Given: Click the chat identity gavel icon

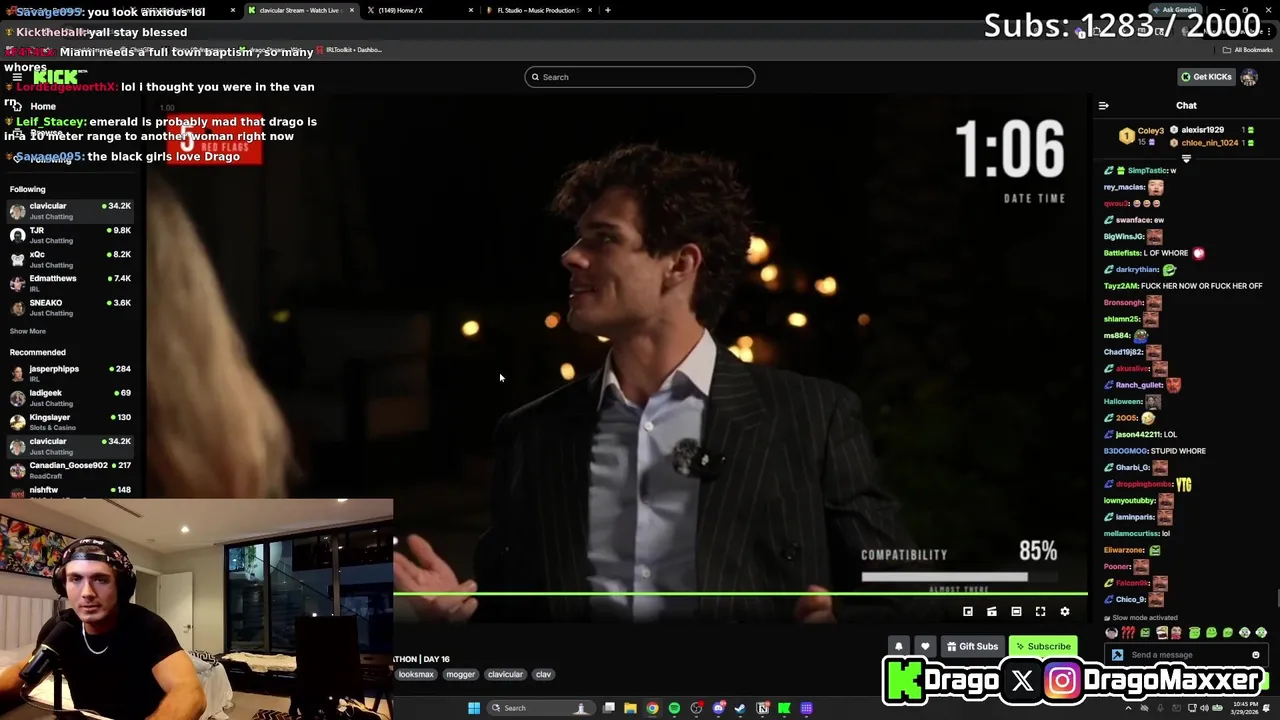Looking at the screenshot, I should coord(1117,655).
